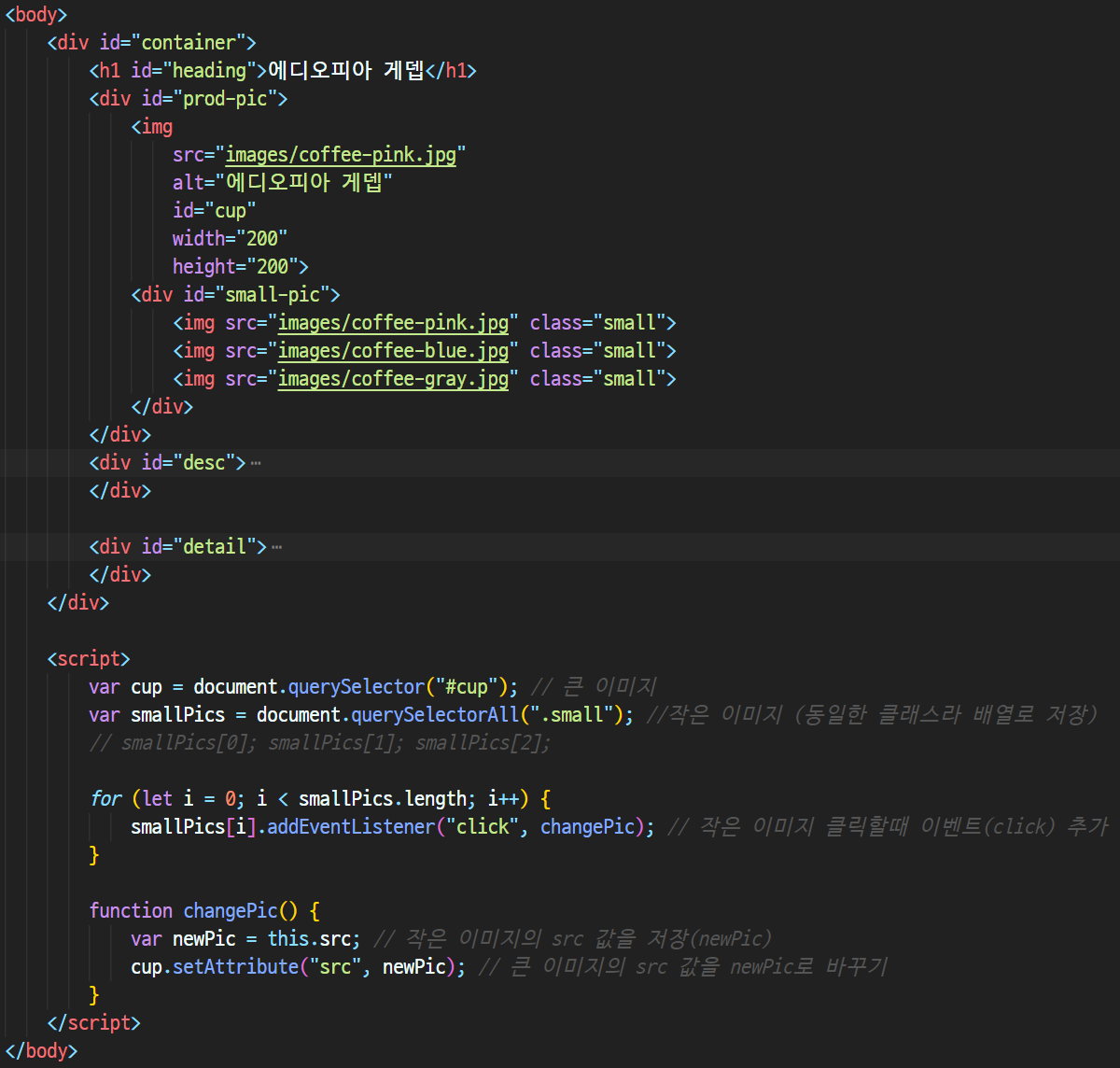1120x1068 pixels.
Task: Click the comment mentioning 배열로 저장
Action: tap(873, 715)
